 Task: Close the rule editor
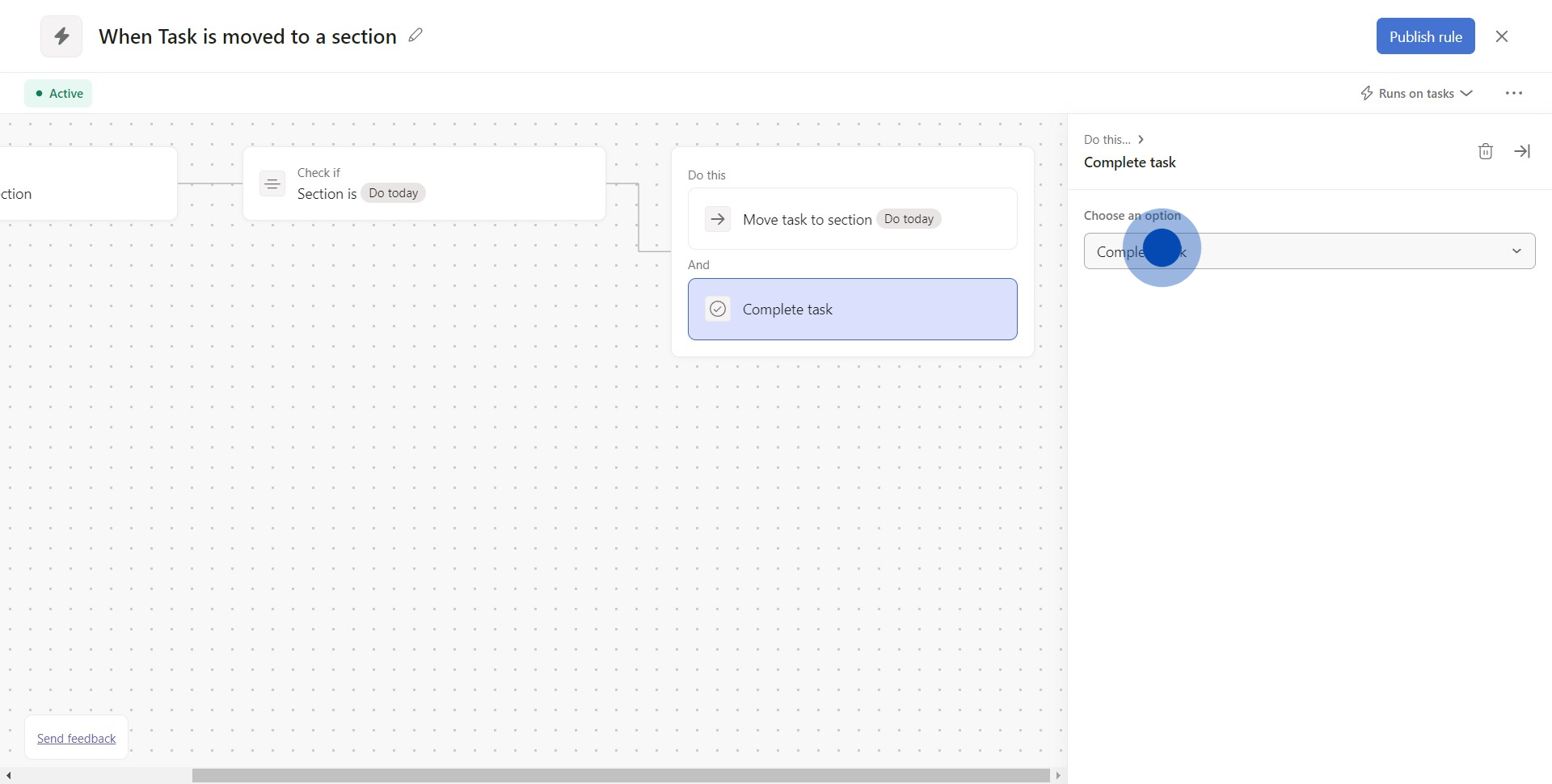tap(1501, 36)
